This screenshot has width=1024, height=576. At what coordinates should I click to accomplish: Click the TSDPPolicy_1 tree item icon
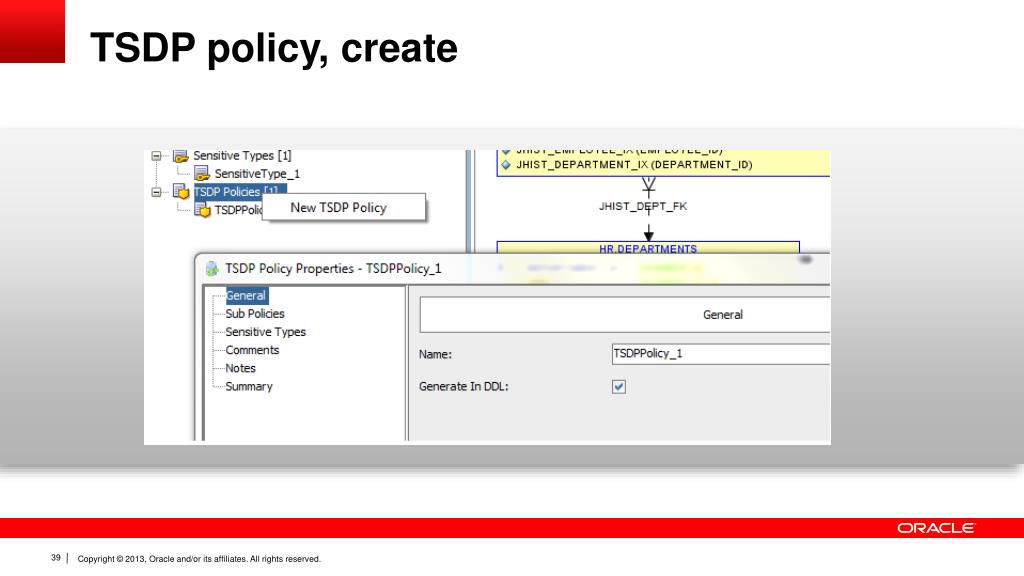[x=202, y=210]
